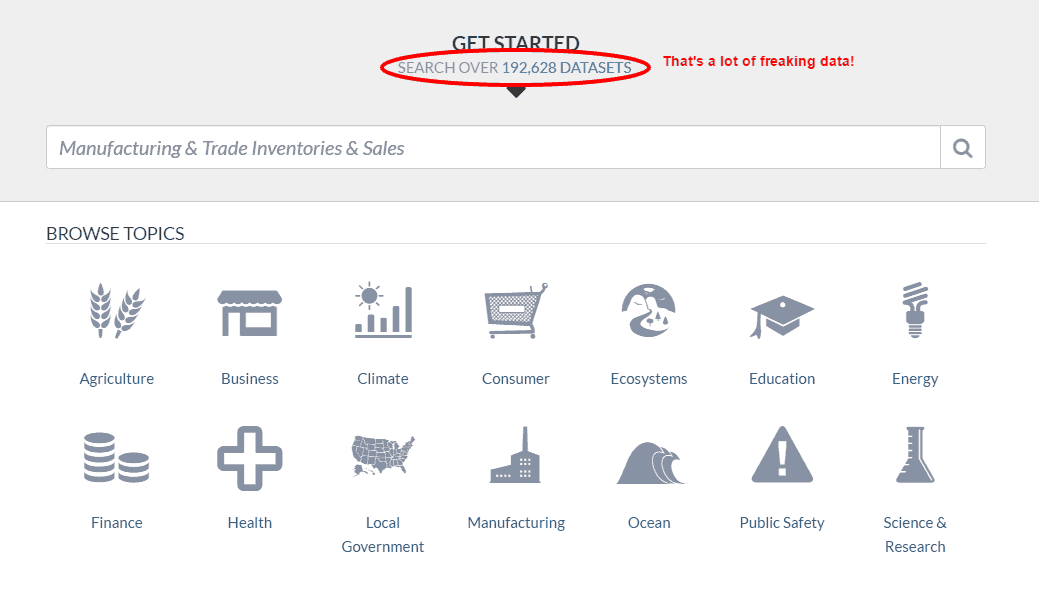
Task: Expand the arrow below the dataset count
Action: click(x=516, y=91)
